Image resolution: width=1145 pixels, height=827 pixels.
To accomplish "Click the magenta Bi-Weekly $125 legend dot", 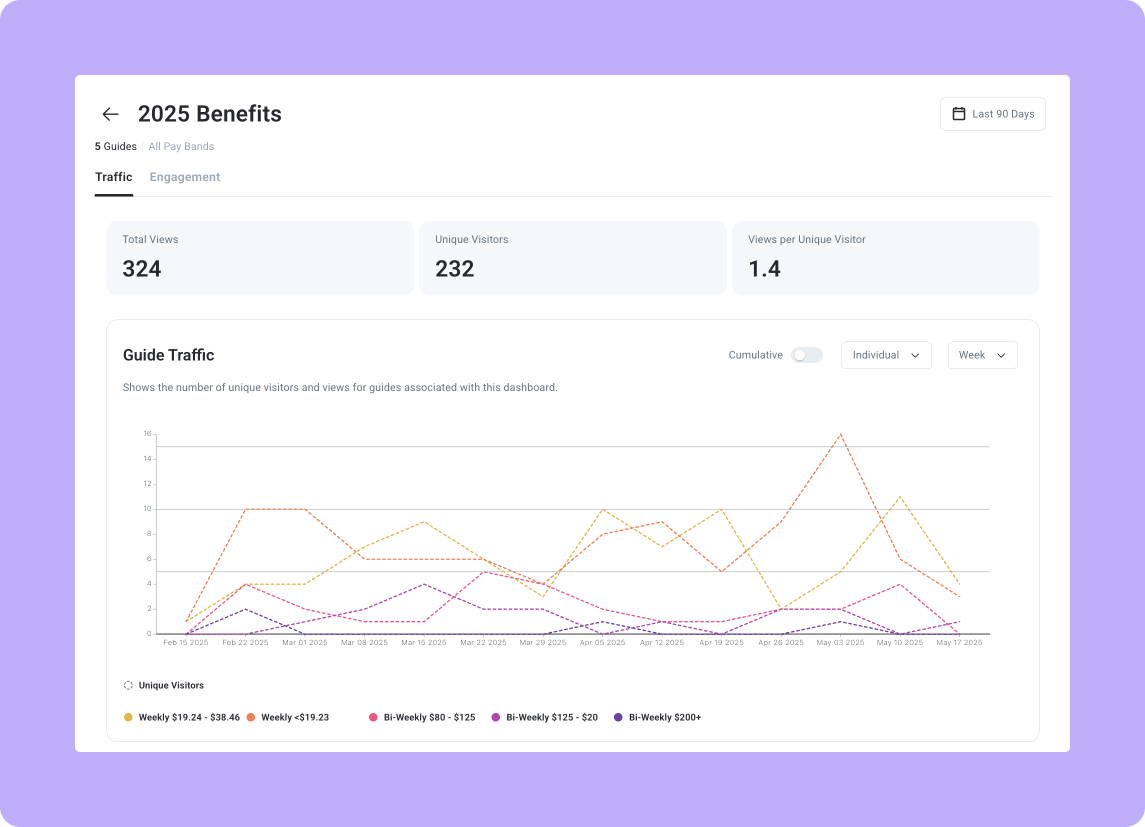I will [496, 717].
